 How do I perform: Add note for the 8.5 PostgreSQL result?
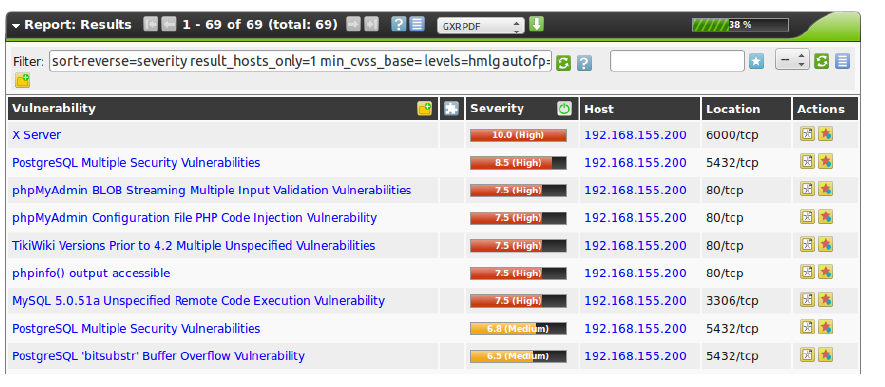coord(808,162)
